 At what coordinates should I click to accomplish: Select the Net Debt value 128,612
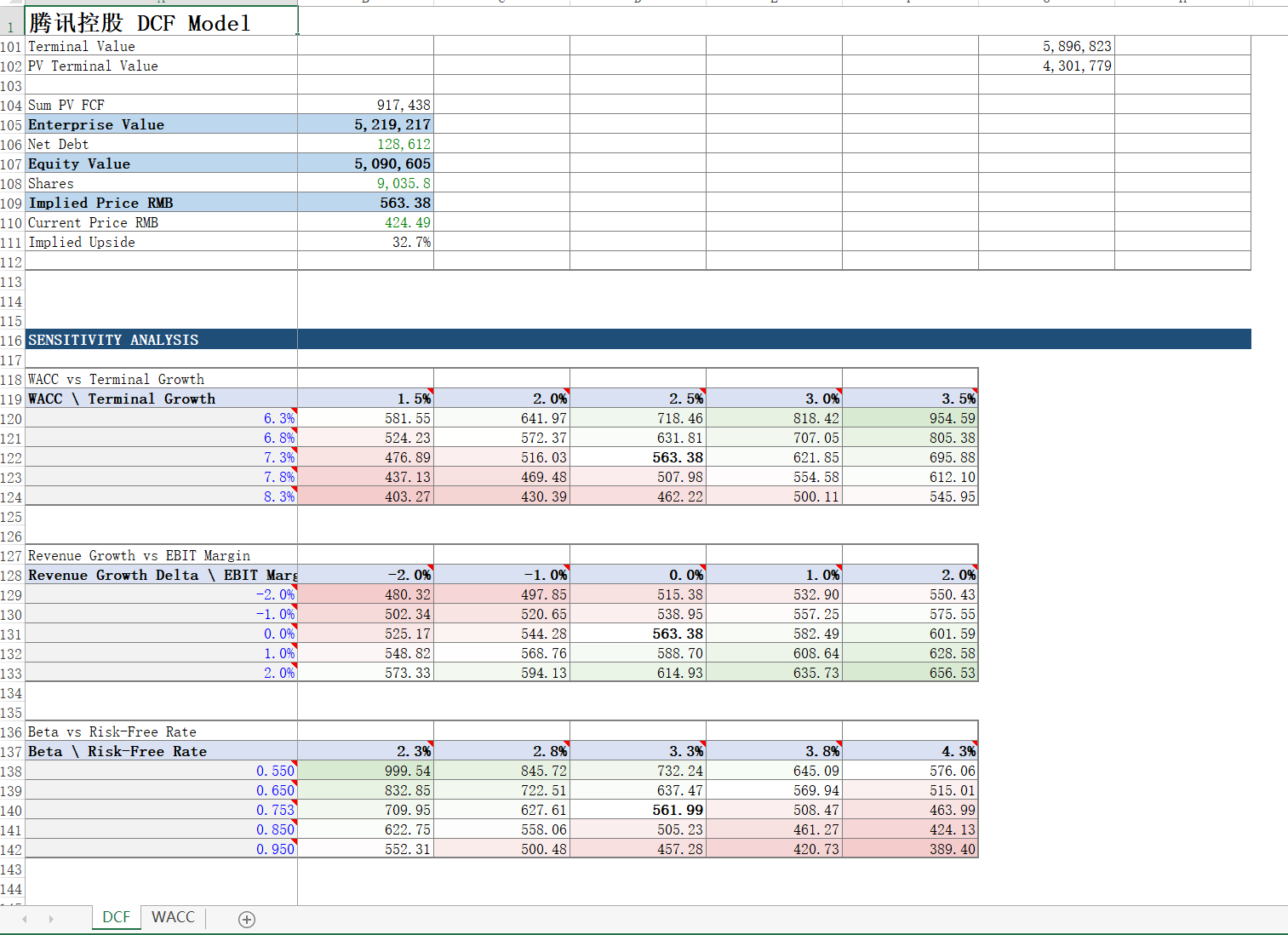365,144
